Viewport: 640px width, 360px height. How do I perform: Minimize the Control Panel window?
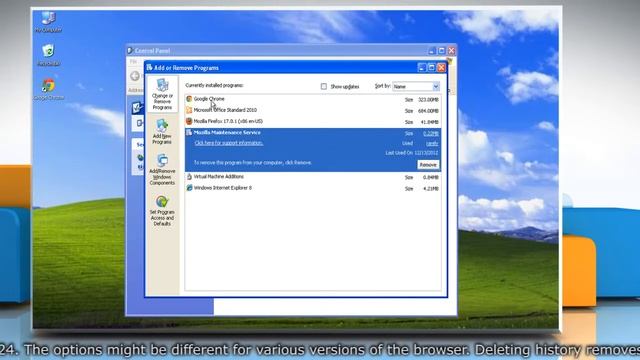point(432,51)
